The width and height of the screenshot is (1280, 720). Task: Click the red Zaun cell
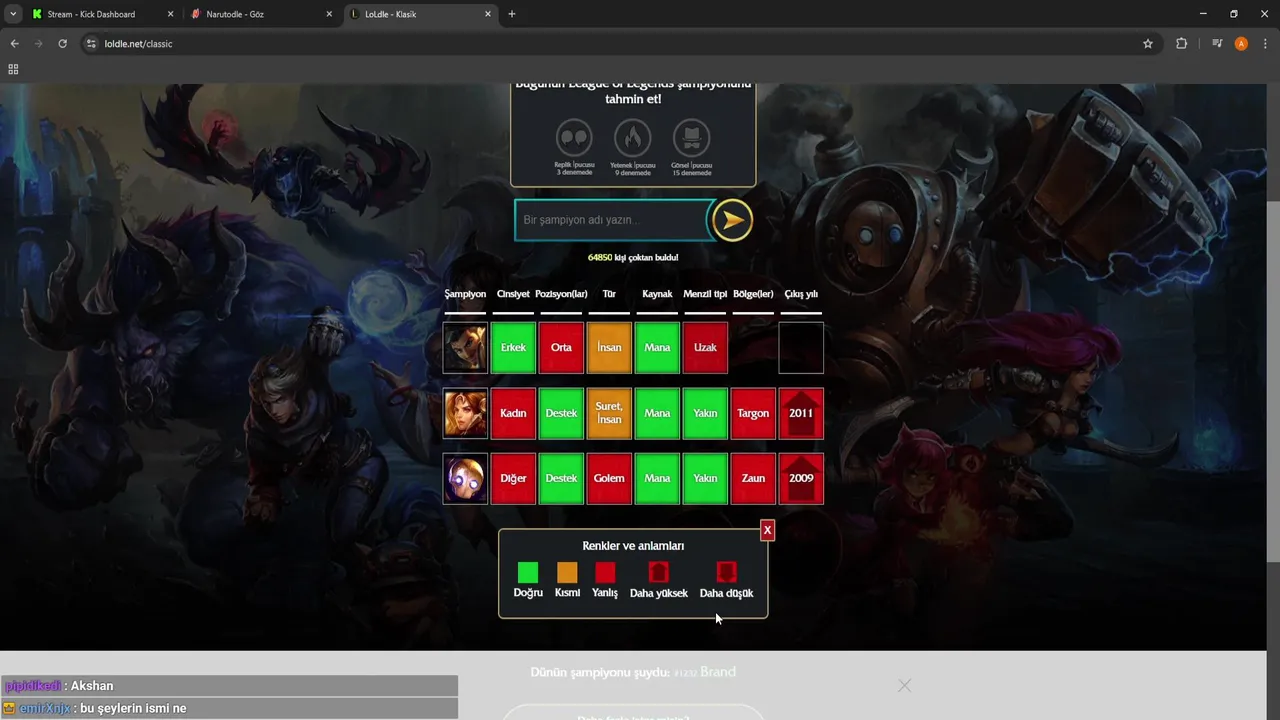tap(753, 478)
